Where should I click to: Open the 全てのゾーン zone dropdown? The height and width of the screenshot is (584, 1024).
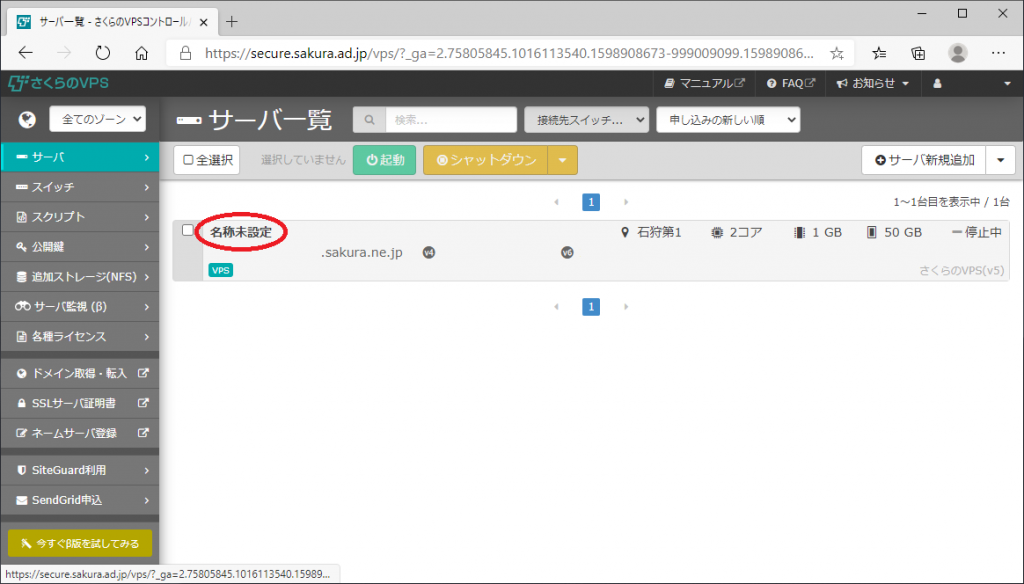(97, 120)
